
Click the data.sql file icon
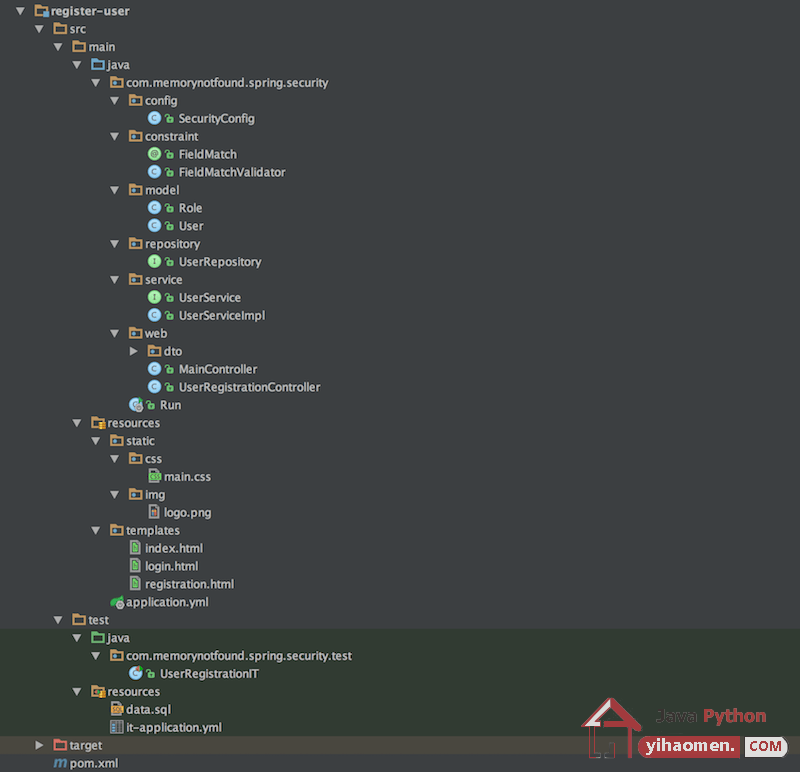point(117,709)
